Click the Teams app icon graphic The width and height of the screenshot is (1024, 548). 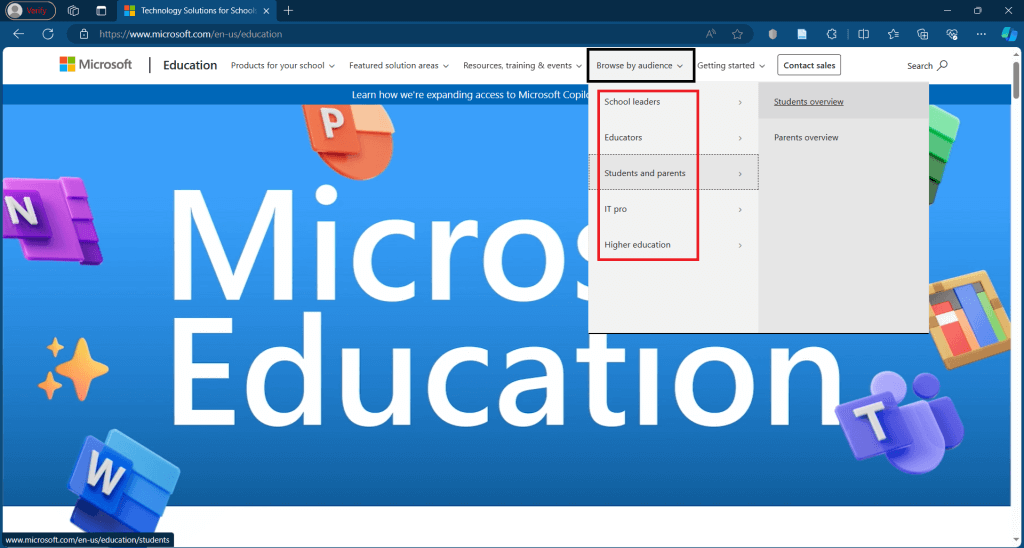[x=900, y=423]
